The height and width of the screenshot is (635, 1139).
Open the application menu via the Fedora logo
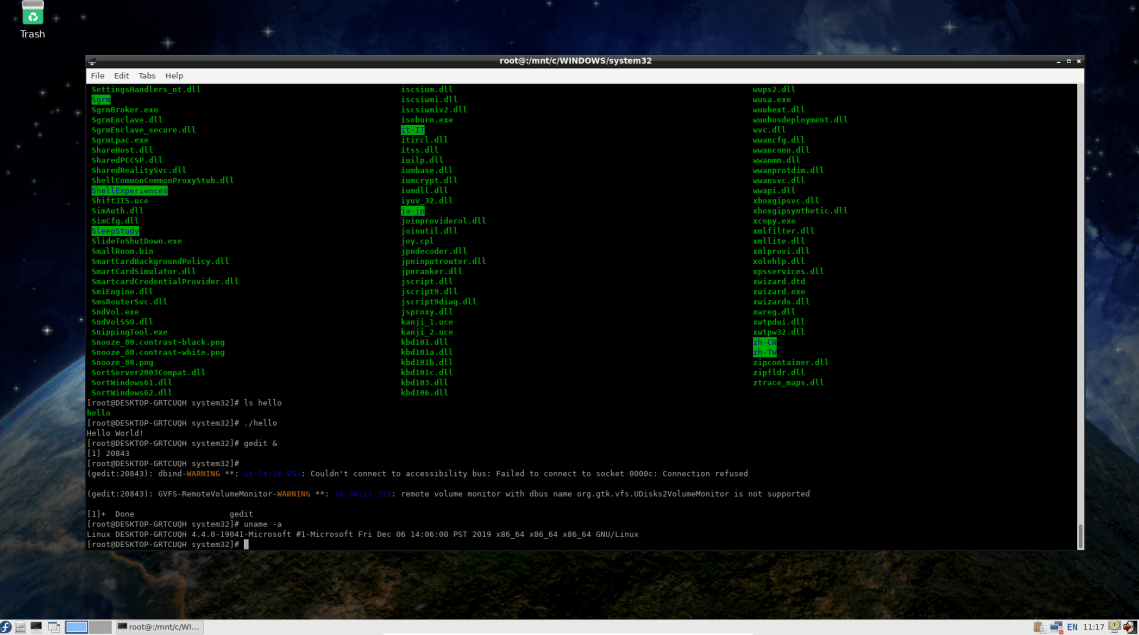point(6,627)
